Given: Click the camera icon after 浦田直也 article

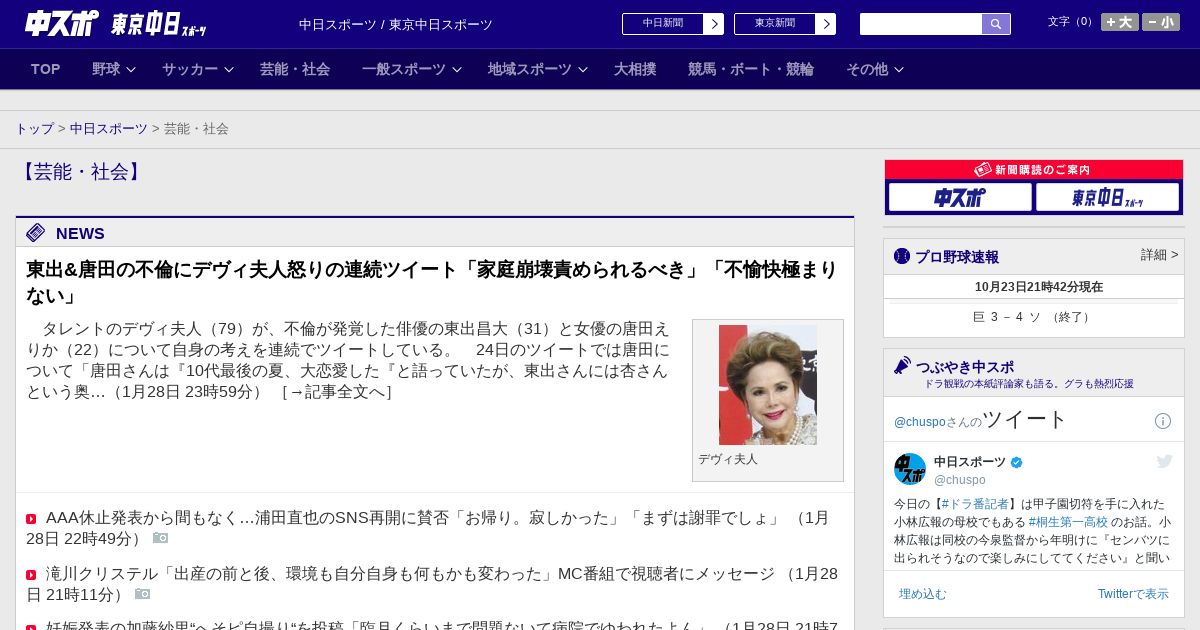Looking at the screenshot, I should point(161,538).
